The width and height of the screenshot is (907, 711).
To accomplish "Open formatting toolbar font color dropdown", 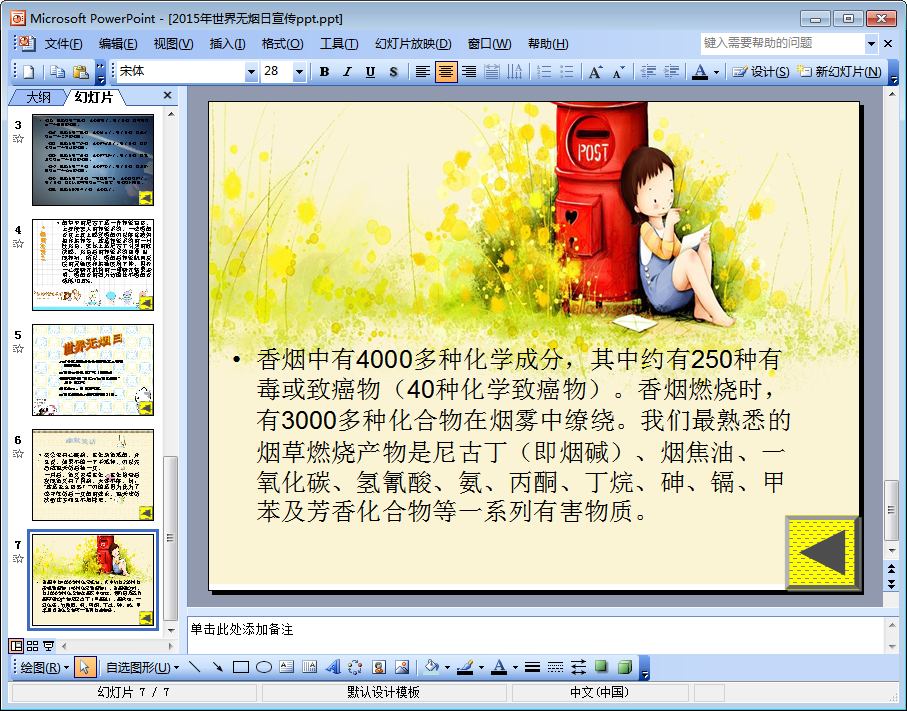I will (716, 72).
